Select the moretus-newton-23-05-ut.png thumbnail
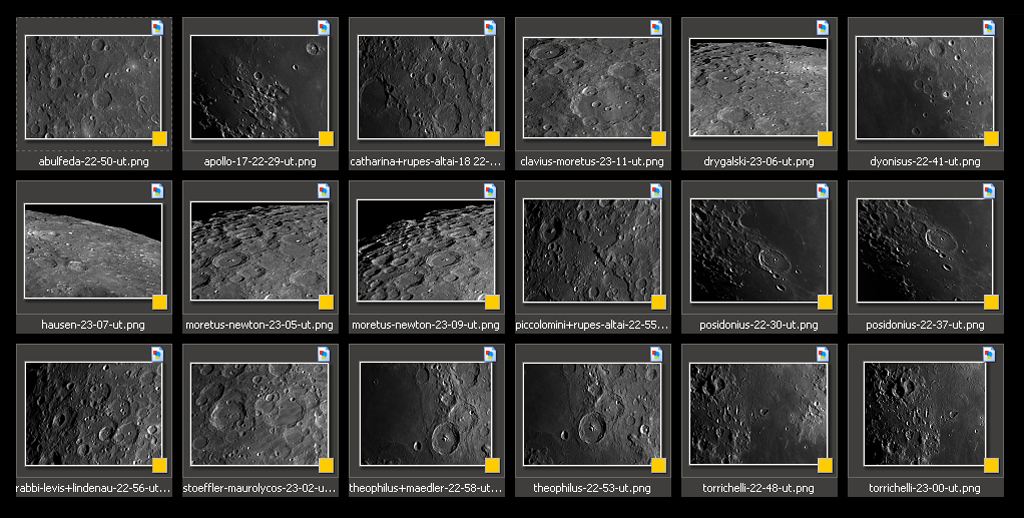The image size is (1024, 518). click(x=259, y=250)
